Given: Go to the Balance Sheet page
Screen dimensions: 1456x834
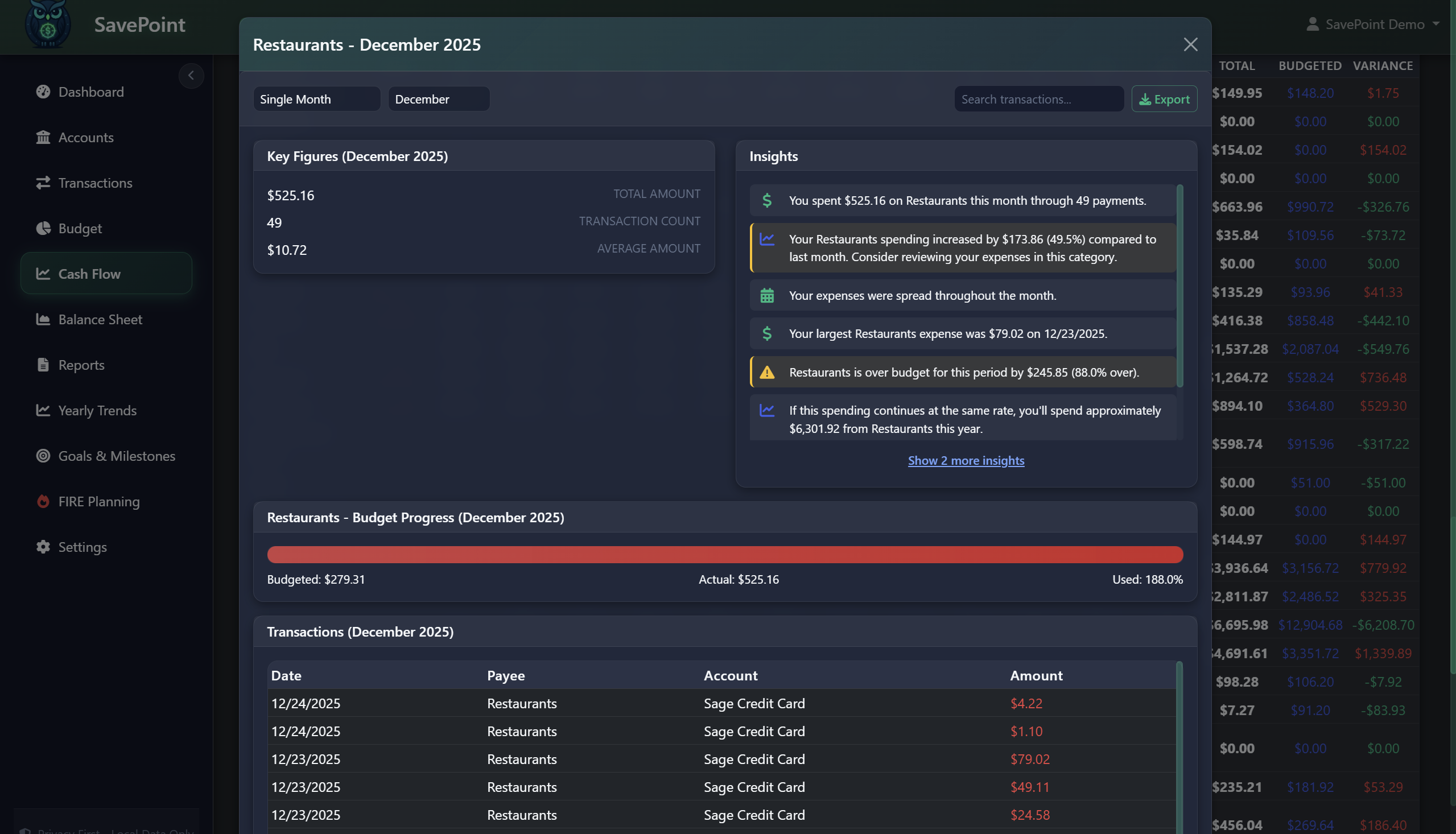Looking at the screenshot, I should pos(100,320).
